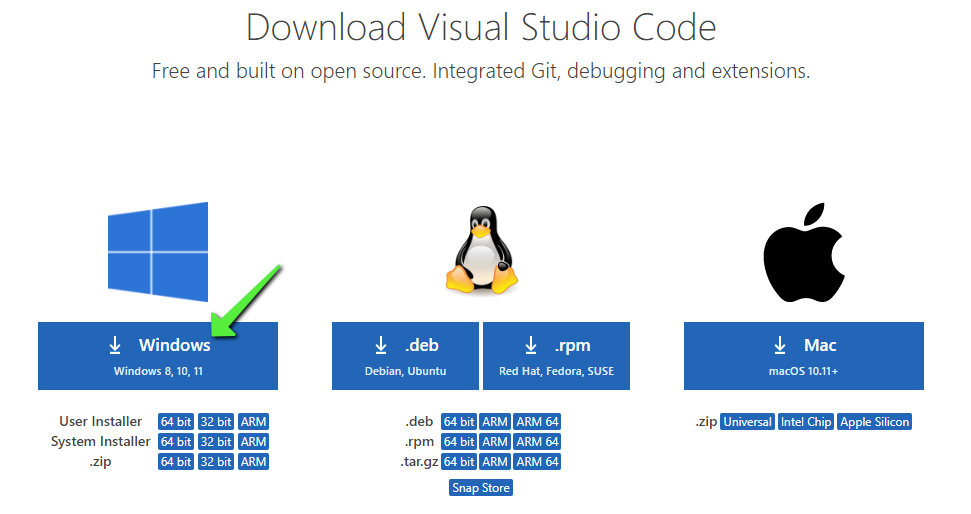Get Windows .zip 32 bit
Screen dimensions: 971x514
(x=216, y=461)
